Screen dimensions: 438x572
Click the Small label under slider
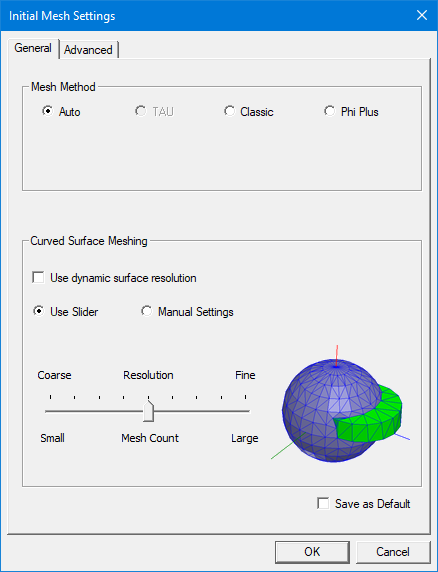[x=53, y=438]
